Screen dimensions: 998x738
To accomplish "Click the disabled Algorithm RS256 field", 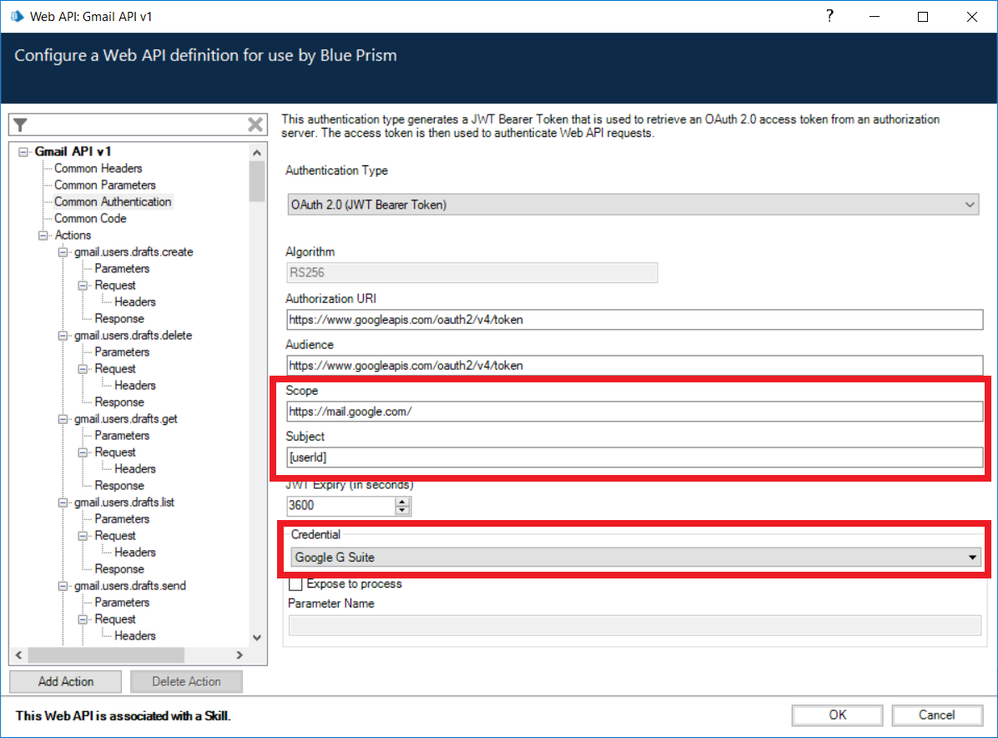I will [472, 273].
